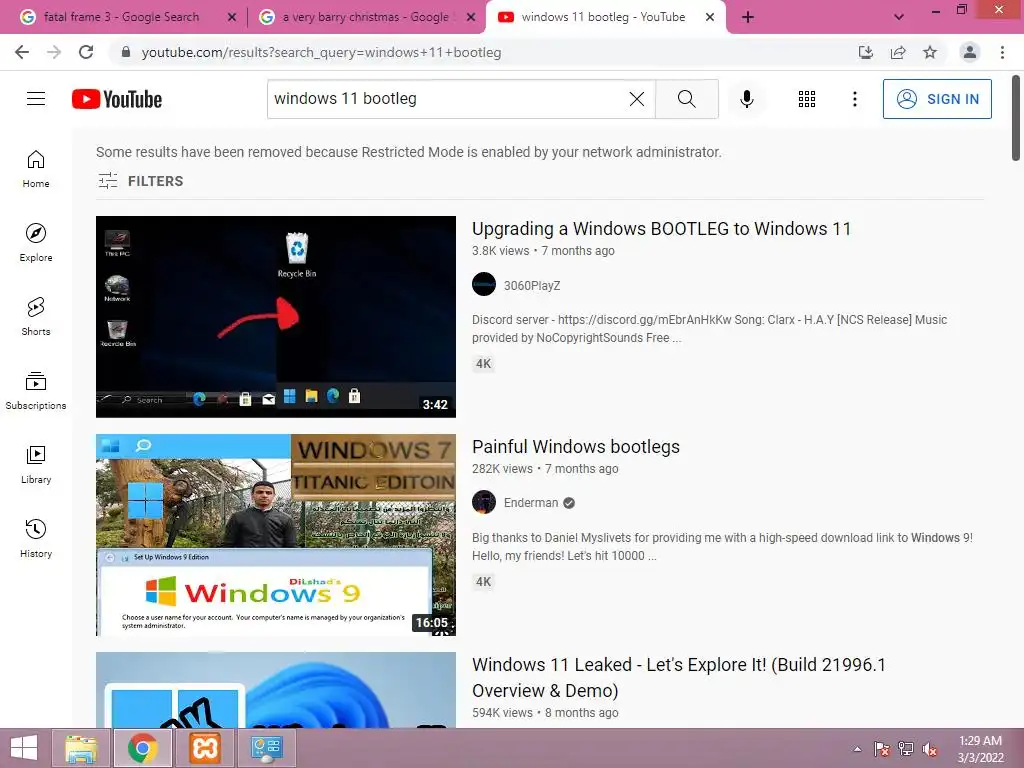Click the network tray icon
The width and height of the screenshot is (1024, 768).
point(906,749)
